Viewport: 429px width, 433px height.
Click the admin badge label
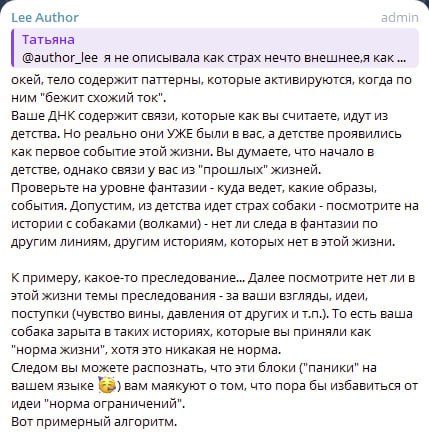399,17
